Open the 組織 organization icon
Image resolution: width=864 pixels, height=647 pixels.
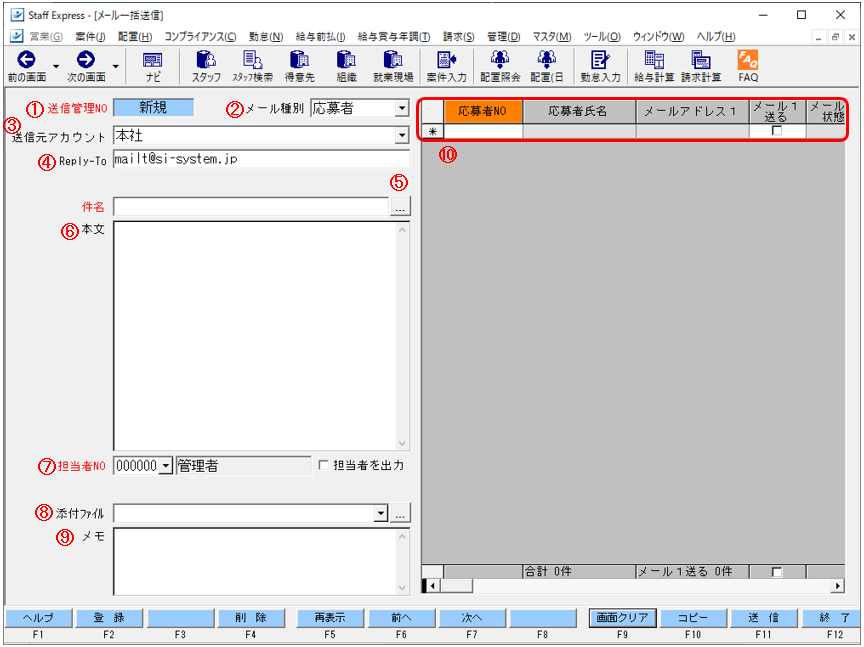click(x=346, y=60)
